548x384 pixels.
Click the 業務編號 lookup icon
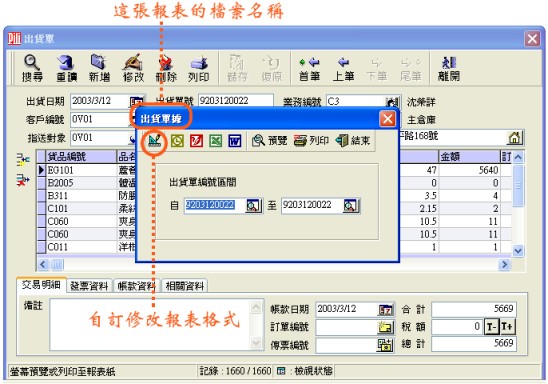[392, 102]
